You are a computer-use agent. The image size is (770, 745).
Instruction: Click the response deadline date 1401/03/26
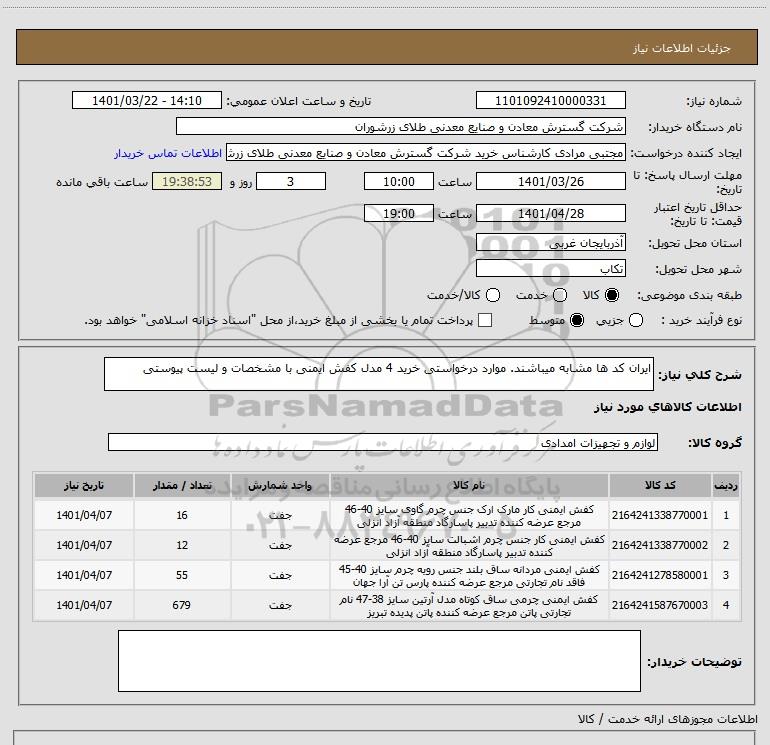tap(550, 182)
